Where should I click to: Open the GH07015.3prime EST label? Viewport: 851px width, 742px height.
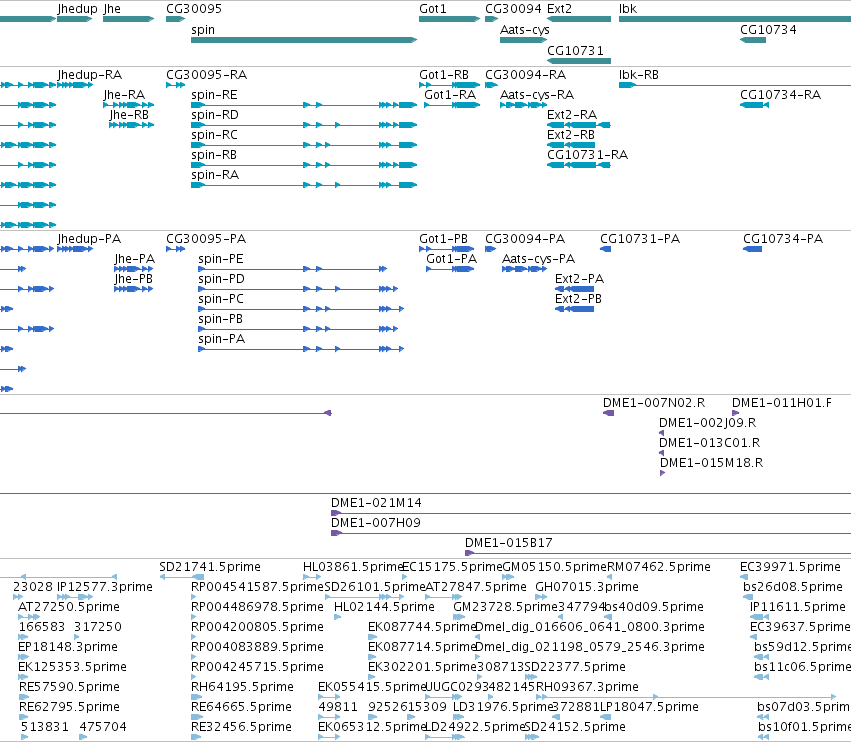click(587, 587)
